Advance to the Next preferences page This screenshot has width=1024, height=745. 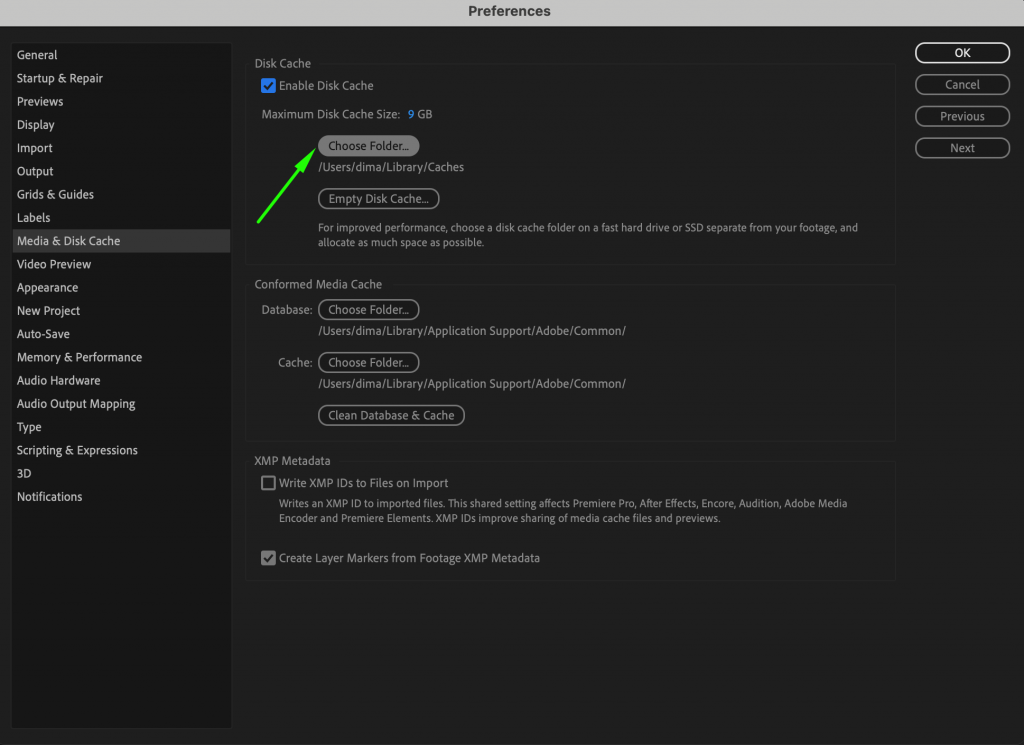[x=962, y=147]
